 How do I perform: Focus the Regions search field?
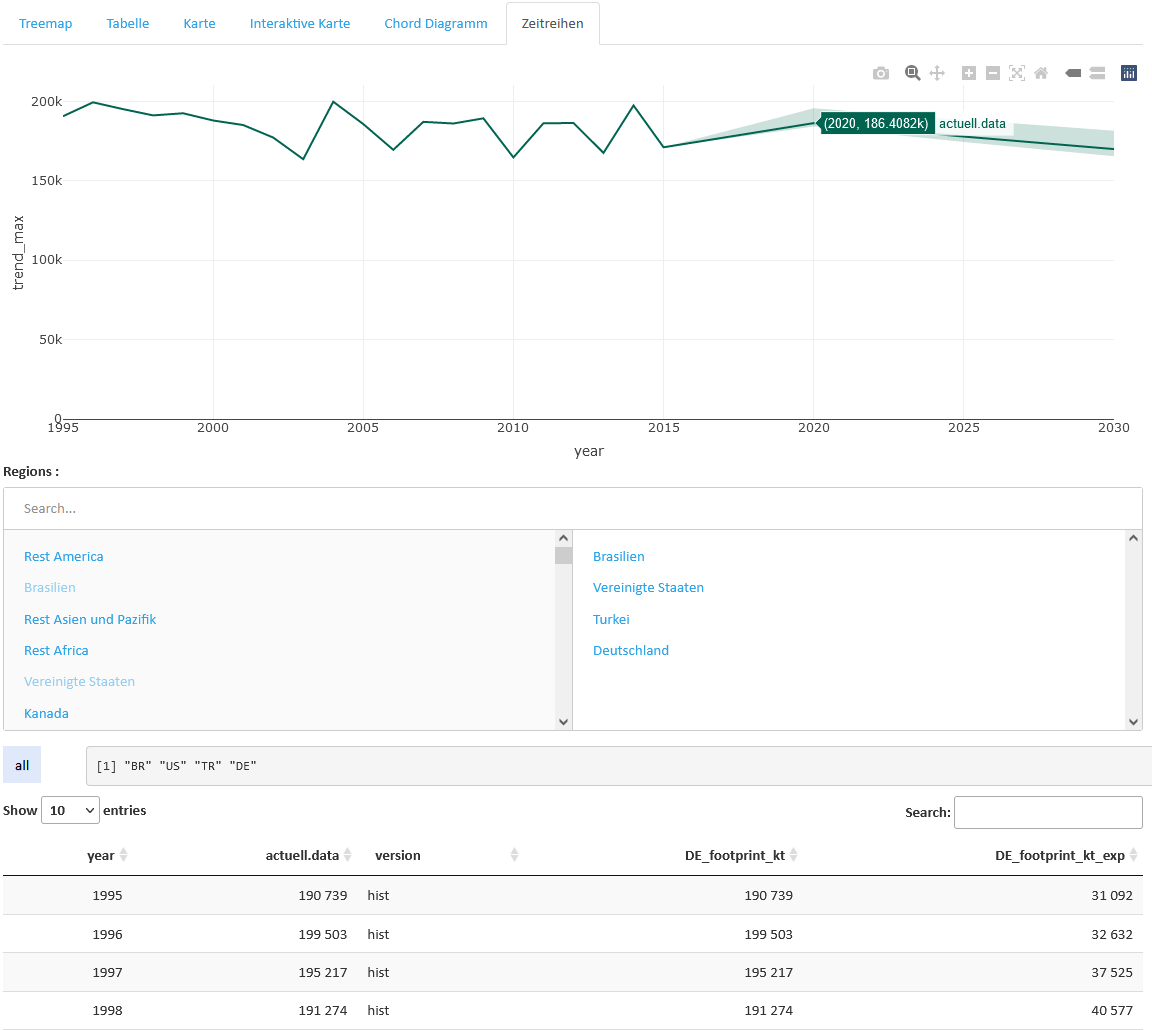coord(572,508)
